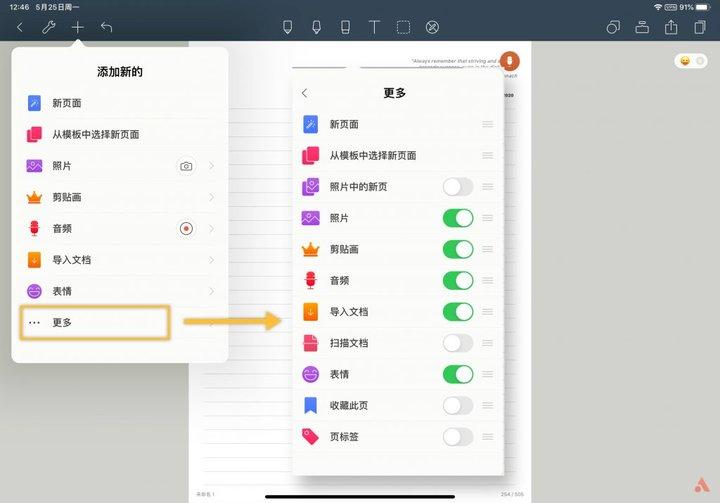Expand 导入文档 via its chevron

pos(212,260)
